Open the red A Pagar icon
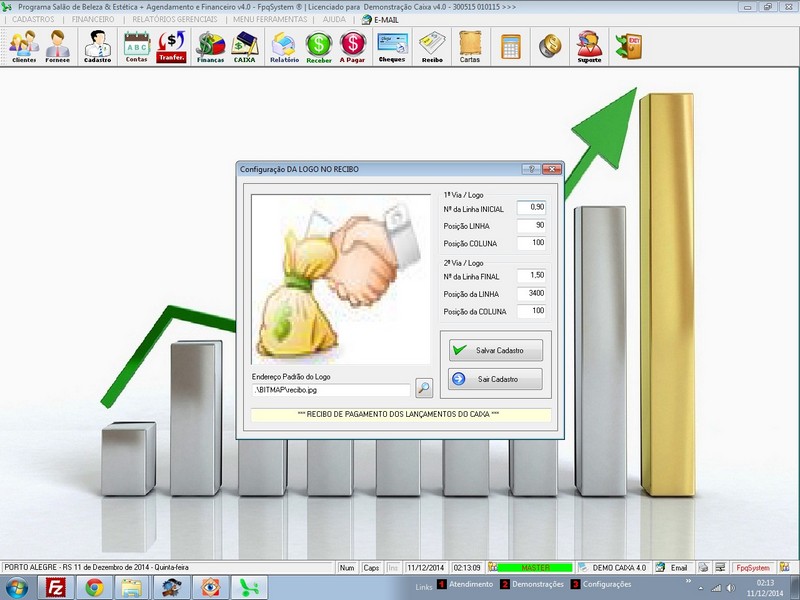800x600 pixels. pyautogui.click(x=353, y=46)
